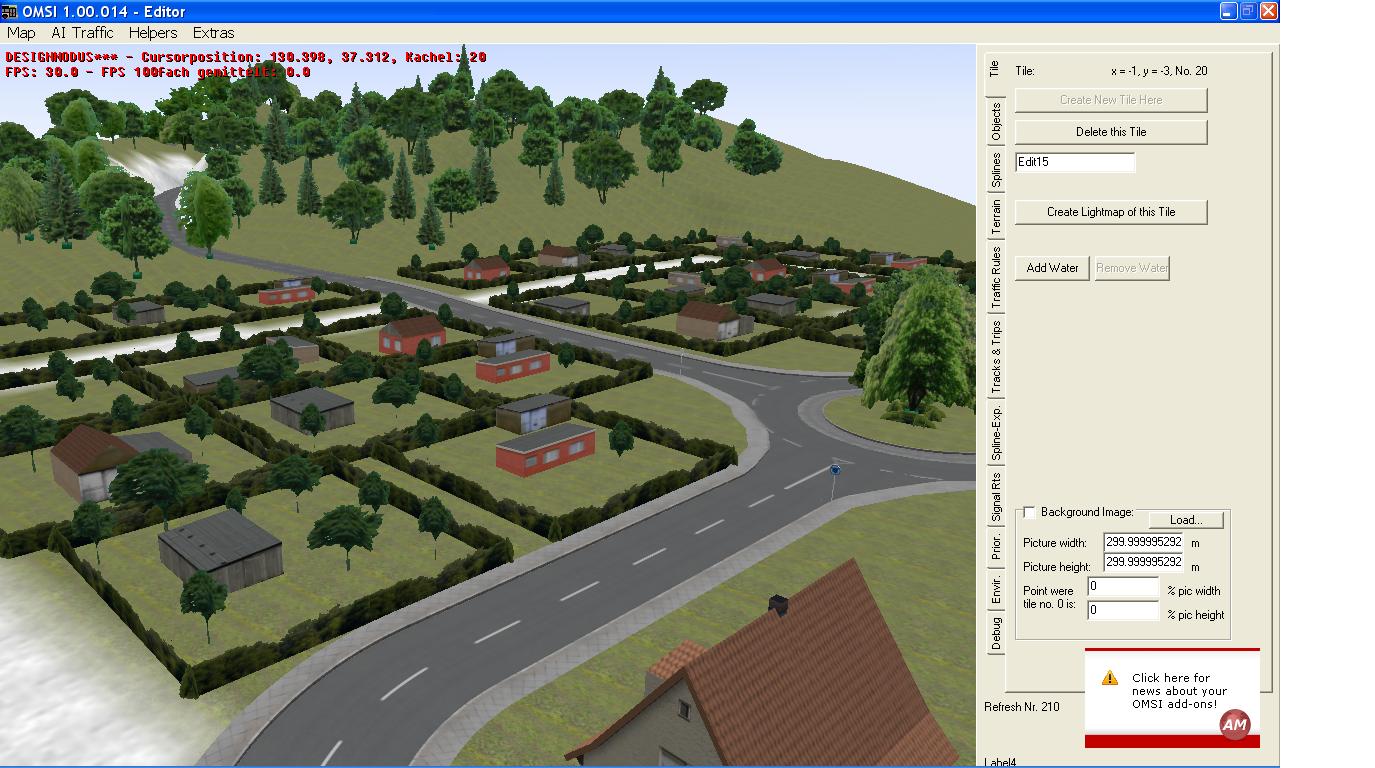
Task: Open the Helpers menu
Action: pyautogui.click(x=153, y=33)
